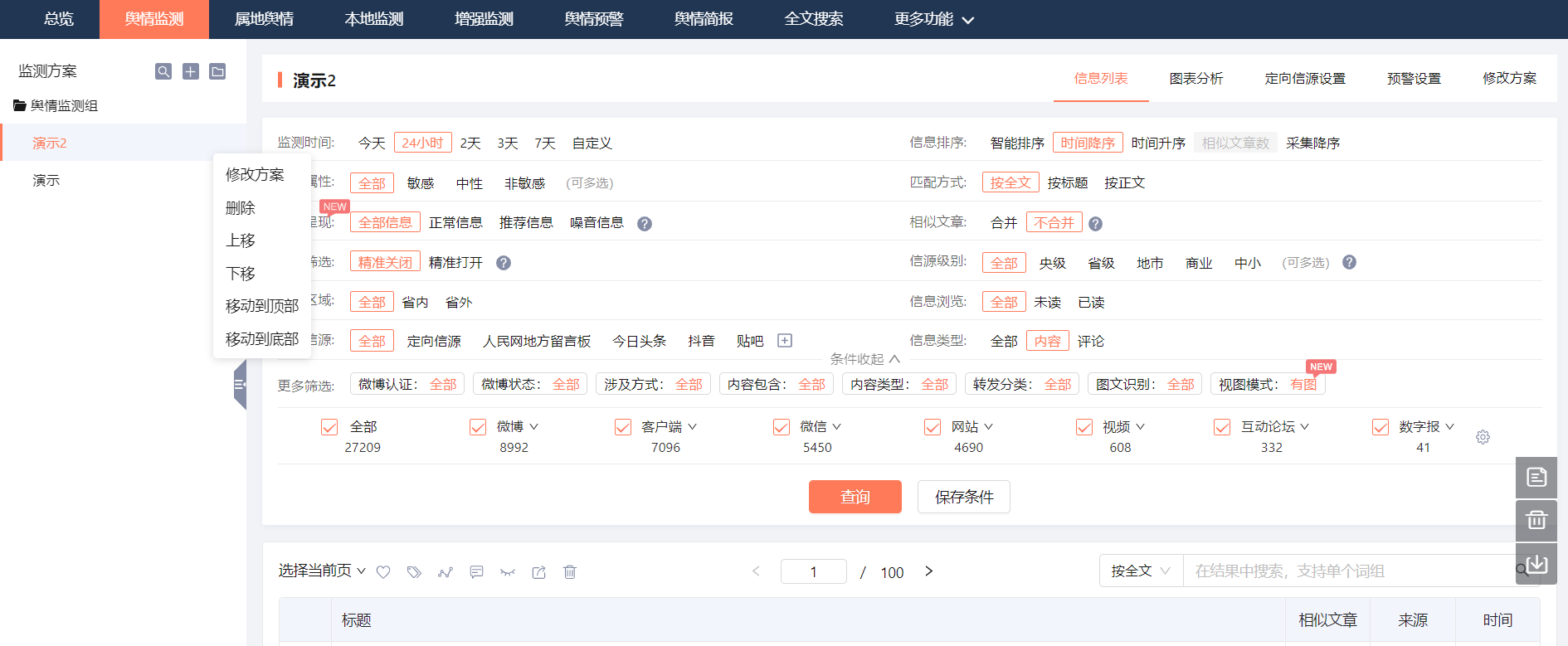The image size is (1568, 646).
Task: Open the 按全文 search scope dropdown
Action: coord(1140,571)
